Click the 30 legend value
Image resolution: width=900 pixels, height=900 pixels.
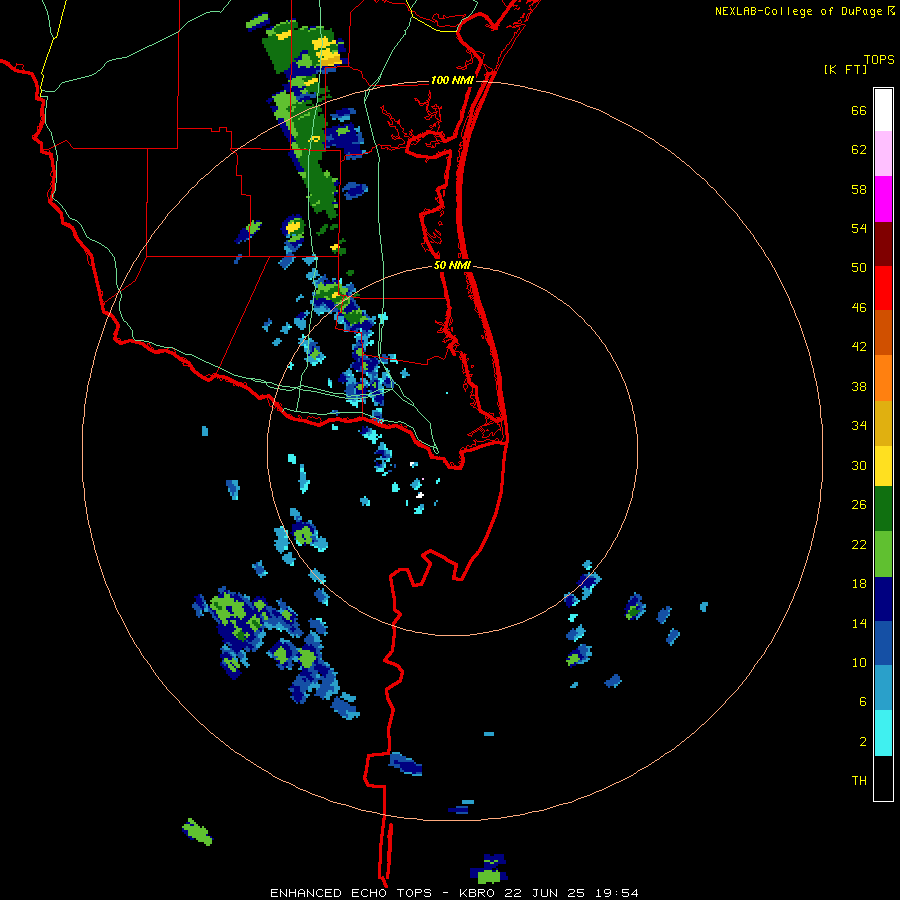pyautogui.click(x=859, y=465)
